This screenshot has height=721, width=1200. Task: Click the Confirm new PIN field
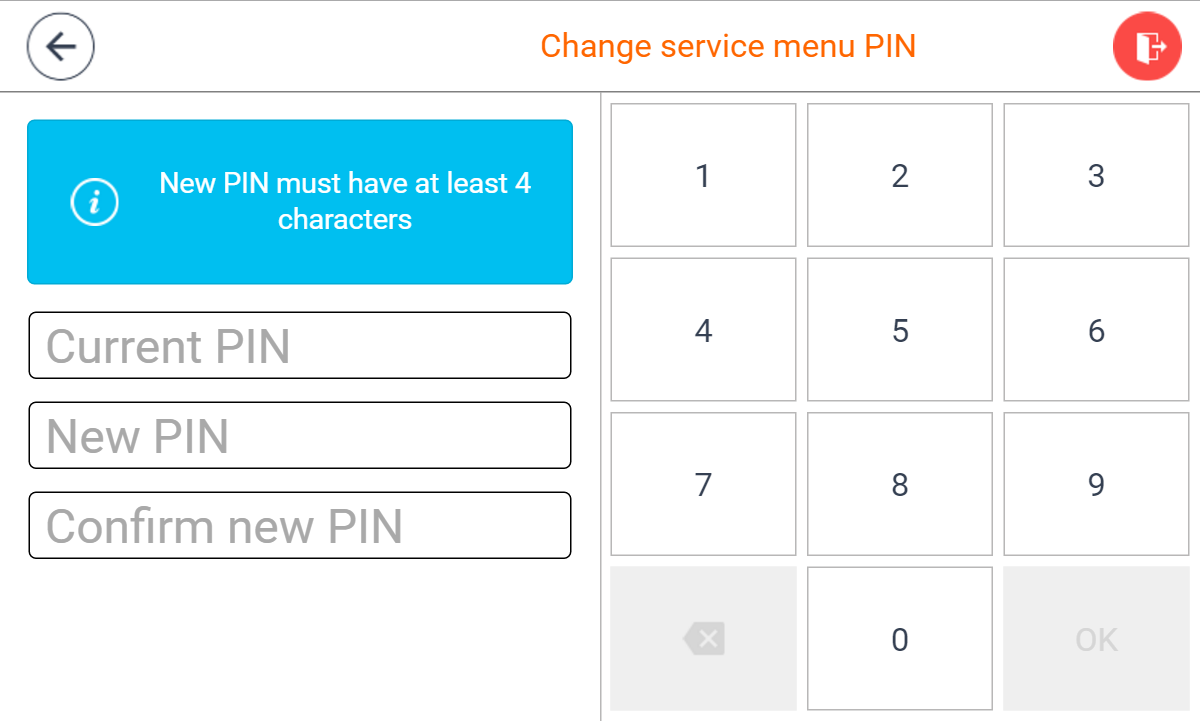pyautogui.click(x=300, y=526)
